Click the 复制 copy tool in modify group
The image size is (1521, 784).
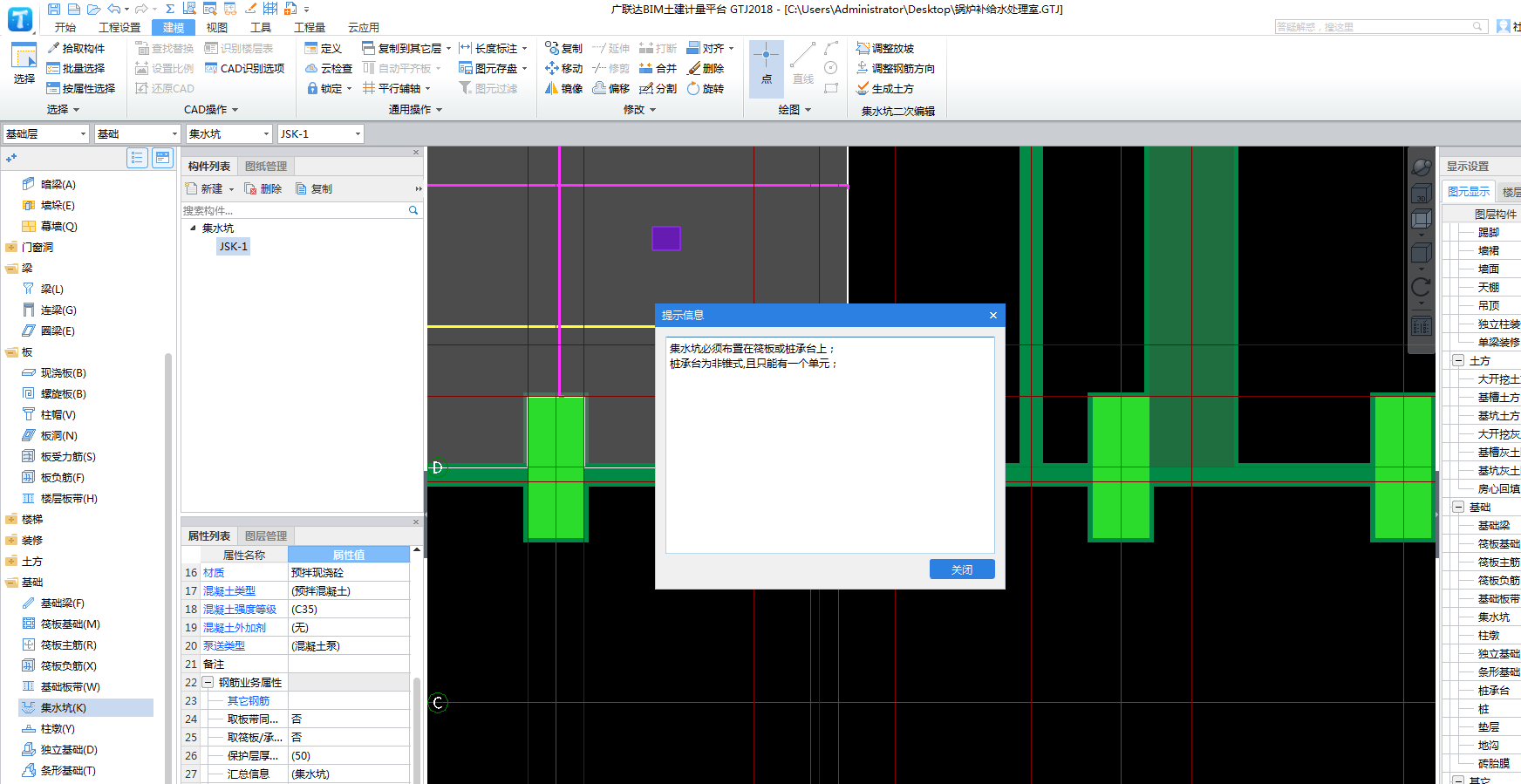pyautogui.click(x=563, y=48)
